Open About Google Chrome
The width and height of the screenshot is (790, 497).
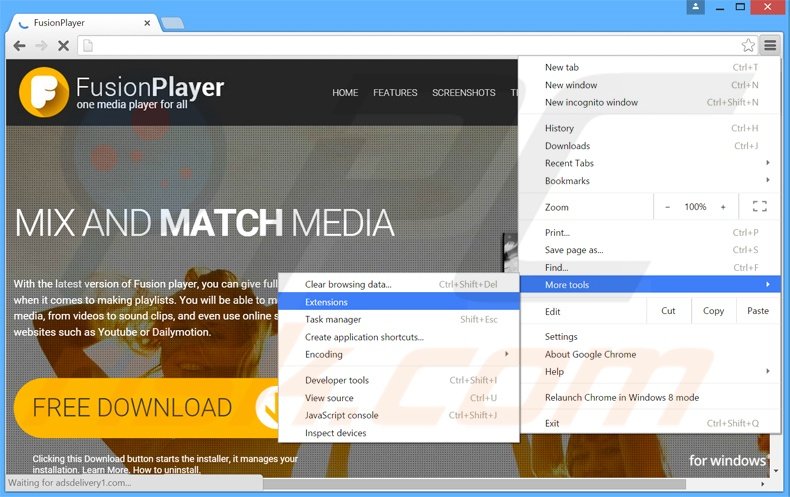649,354
